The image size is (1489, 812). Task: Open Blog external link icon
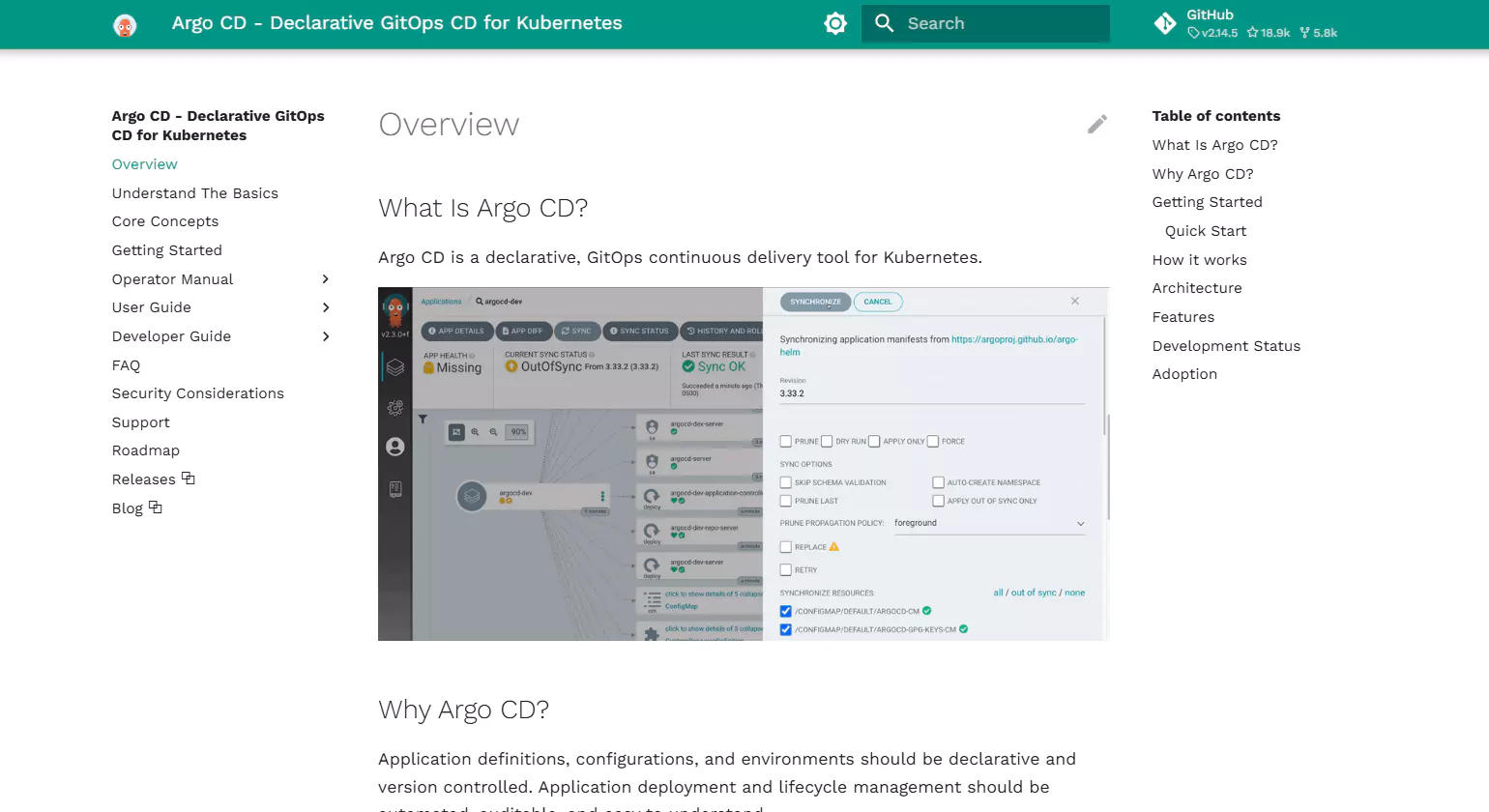pyautogui.click(x=156, y=507)
